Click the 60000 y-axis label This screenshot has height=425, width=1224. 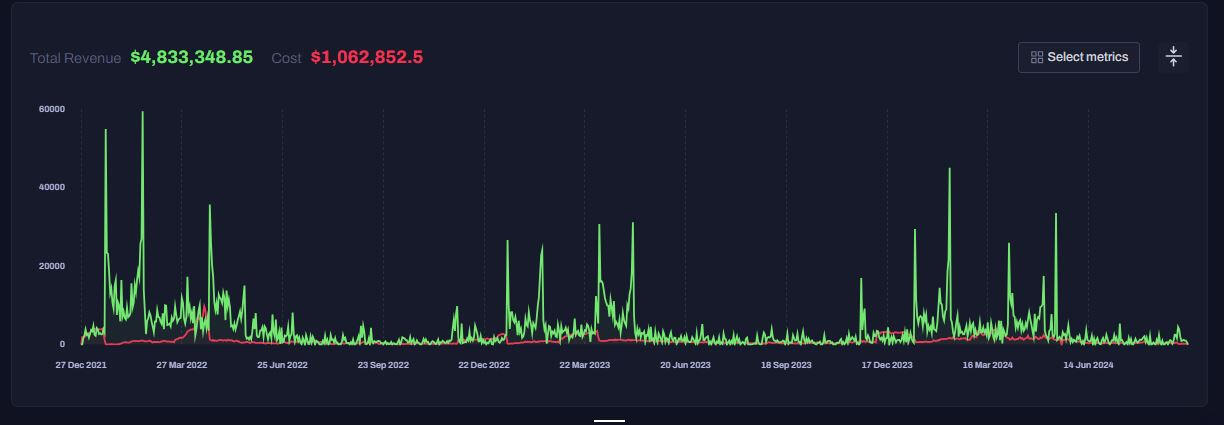click(51, 109)
